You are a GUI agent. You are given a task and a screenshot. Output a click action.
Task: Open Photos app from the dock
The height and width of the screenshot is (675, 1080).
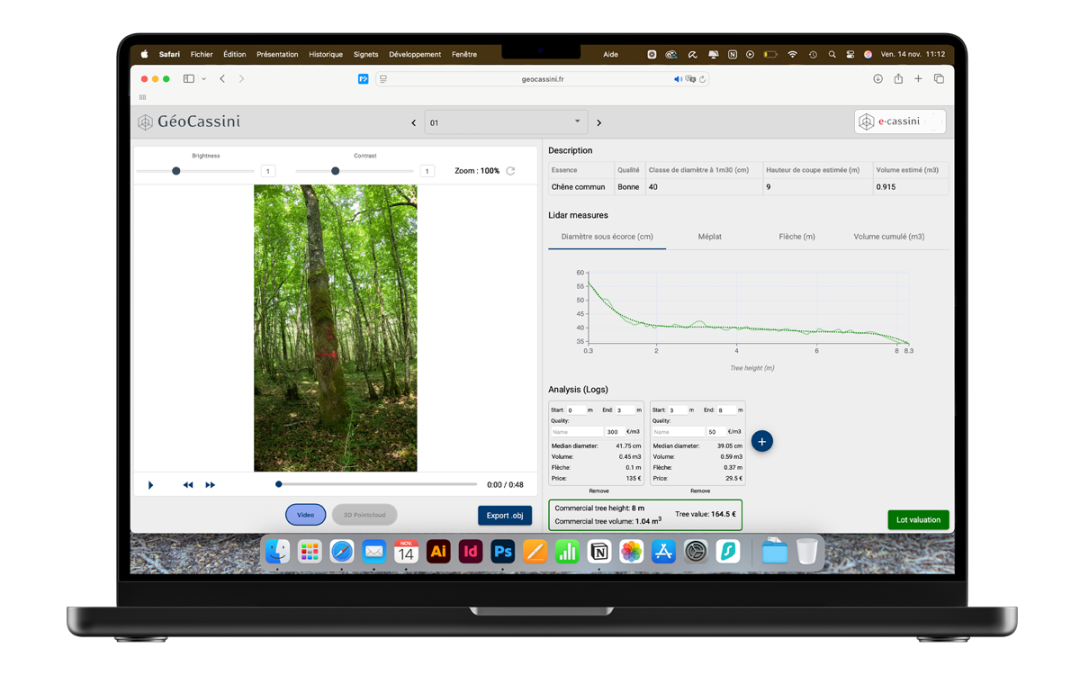631,551
